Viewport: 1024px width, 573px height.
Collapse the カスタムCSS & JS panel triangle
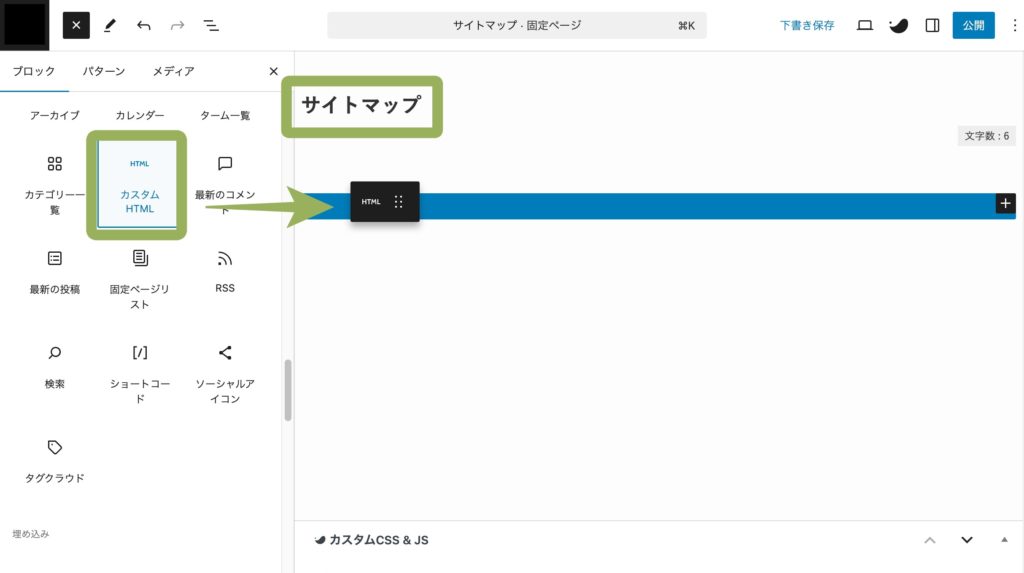click(x=1004, y=540)
